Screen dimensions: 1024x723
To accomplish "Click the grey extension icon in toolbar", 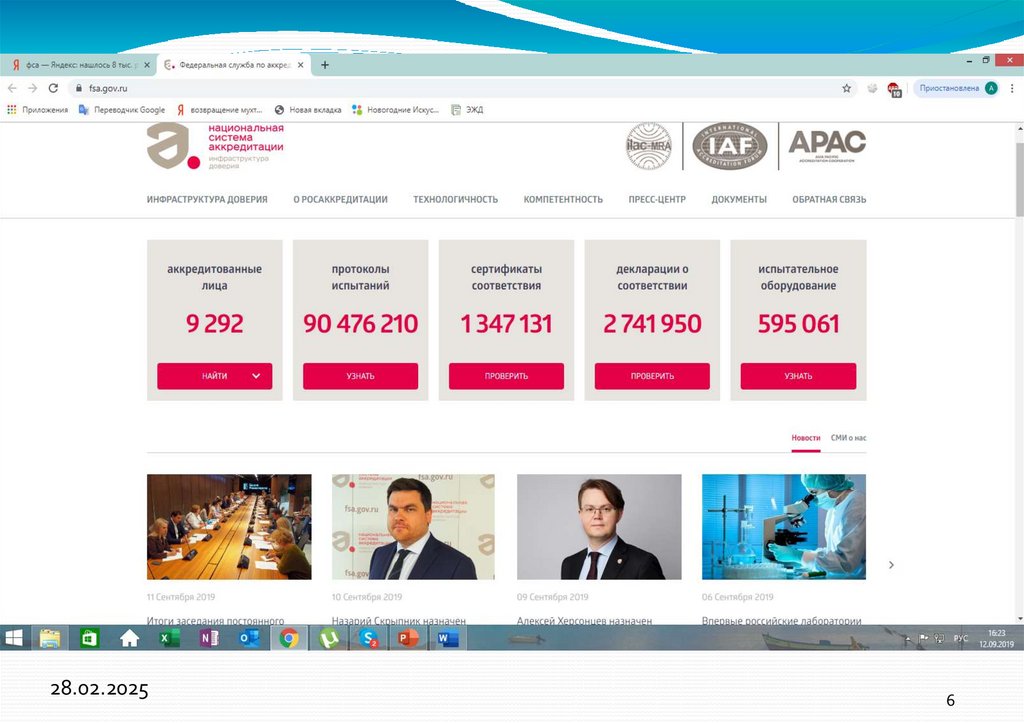I will (x=872, y=88).
